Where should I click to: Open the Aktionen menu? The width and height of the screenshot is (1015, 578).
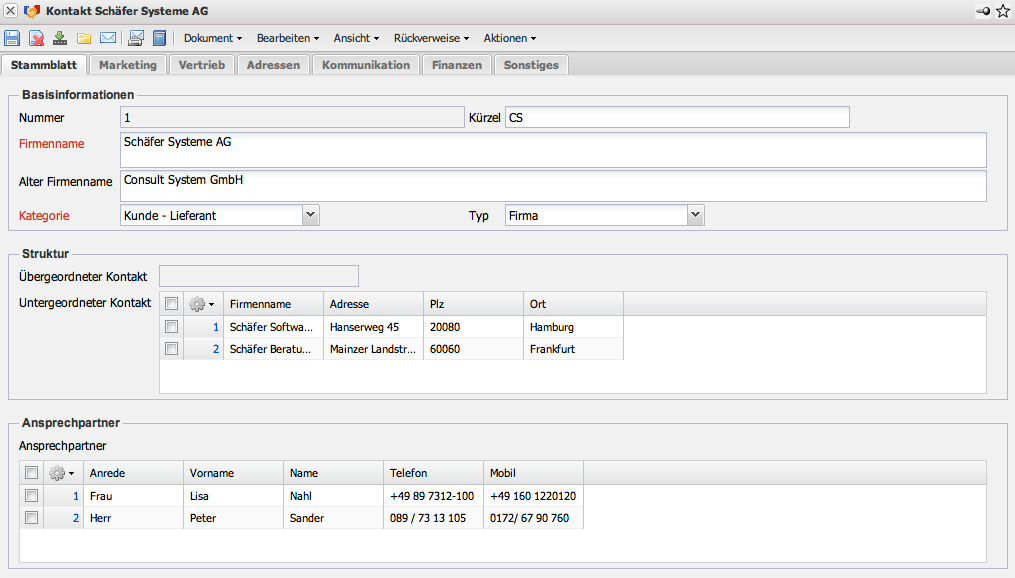(509, 38)
